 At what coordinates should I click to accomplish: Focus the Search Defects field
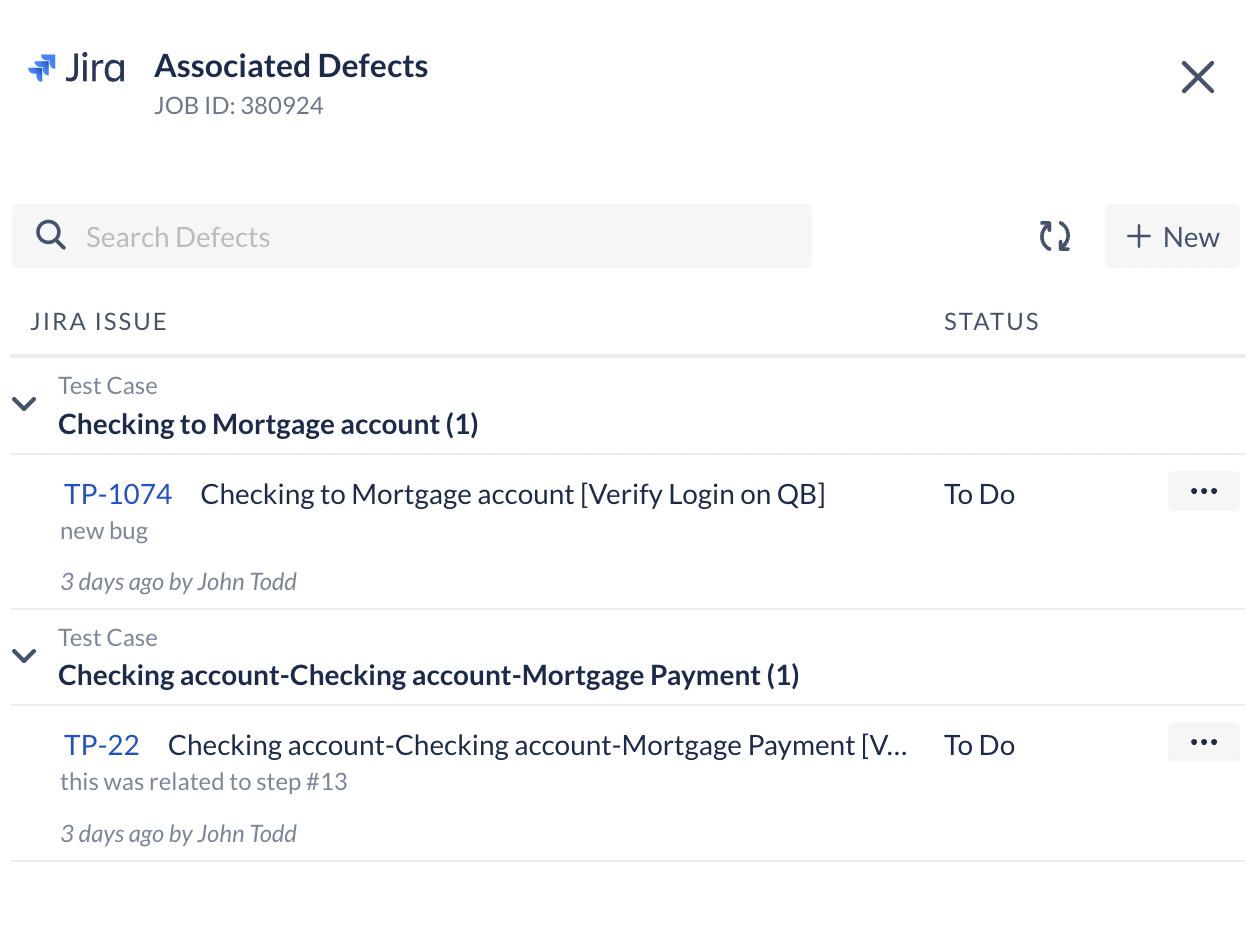coord(412,236)
